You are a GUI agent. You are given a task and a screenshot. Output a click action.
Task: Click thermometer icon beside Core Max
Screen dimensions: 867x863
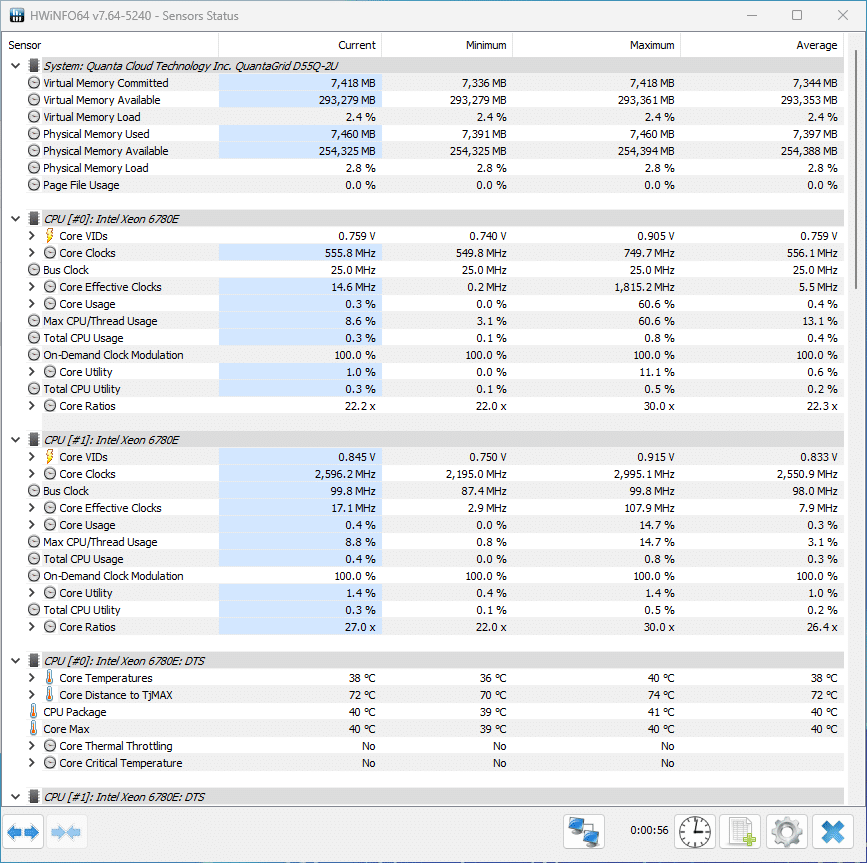coord(34,729)
